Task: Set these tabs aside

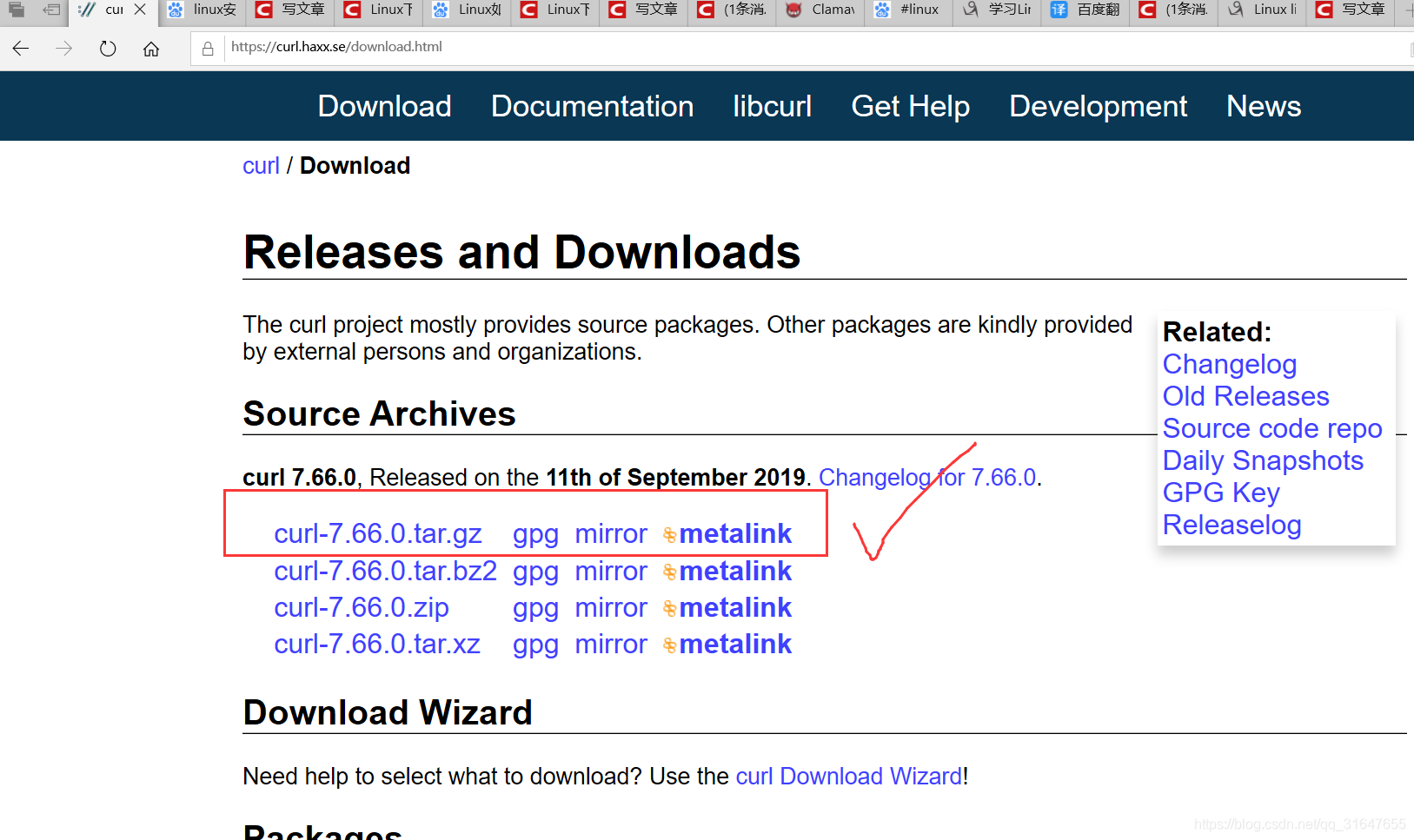Action: (x=51, y=10)
